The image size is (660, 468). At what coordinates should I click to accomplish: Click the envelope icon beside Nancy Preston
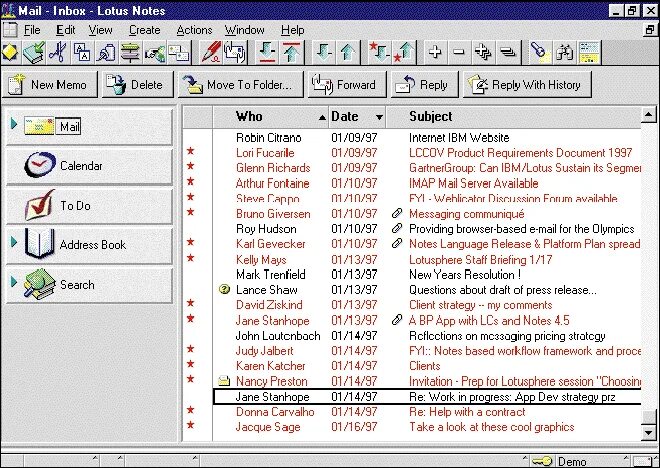point(224,381)
